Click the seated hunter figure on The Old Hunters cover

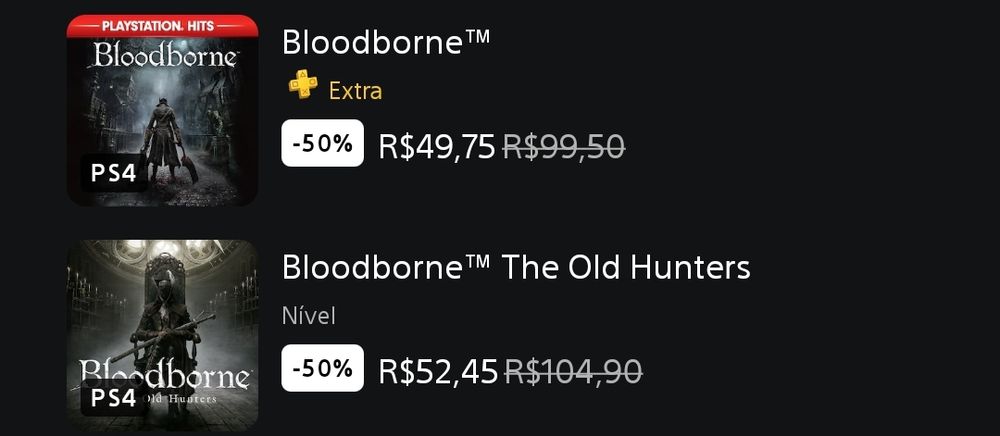tap(163, 320)
